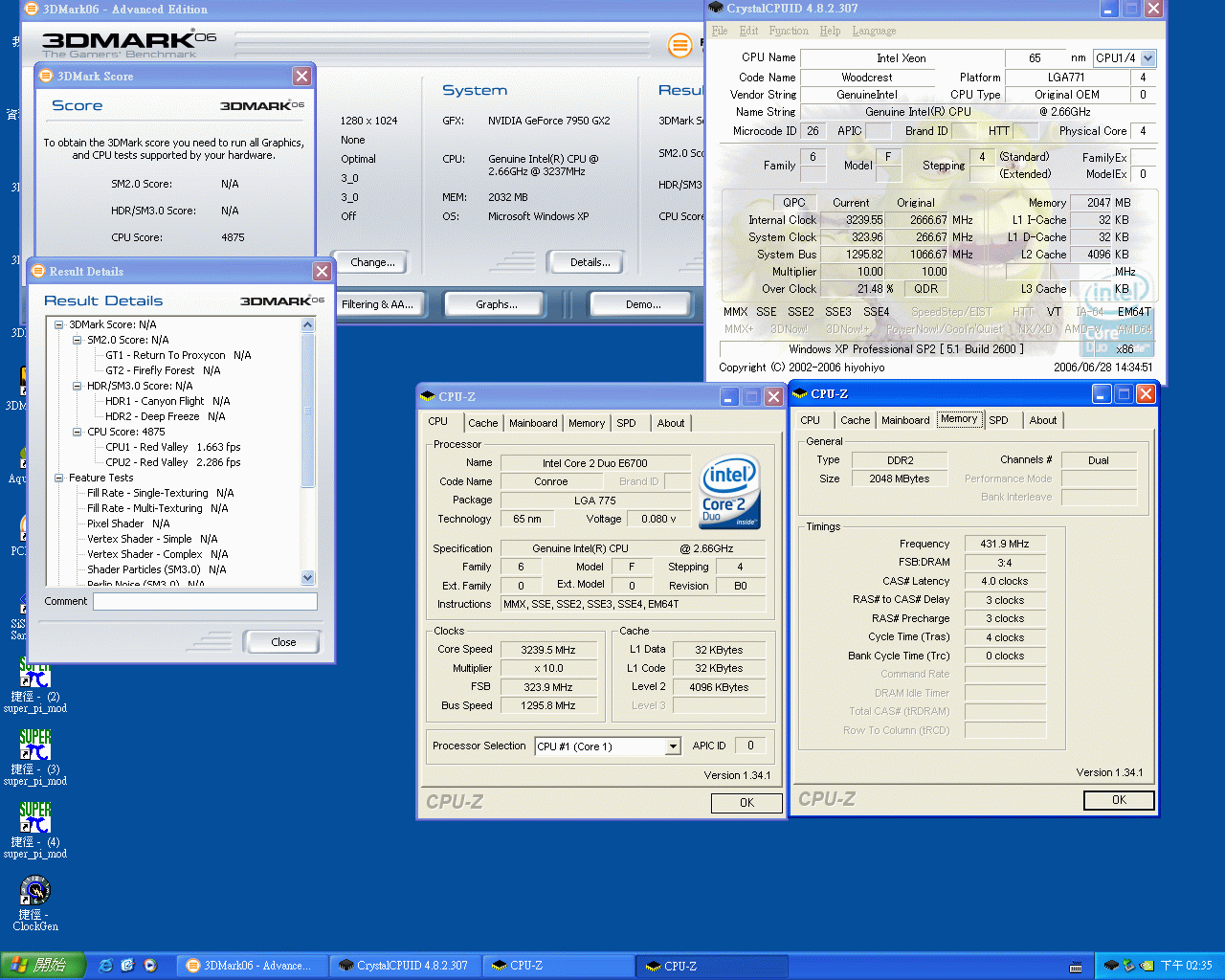The height and width of the screenshot is (980, 1225).
Task: Click the Comment text field
Action: pos(205,602)
